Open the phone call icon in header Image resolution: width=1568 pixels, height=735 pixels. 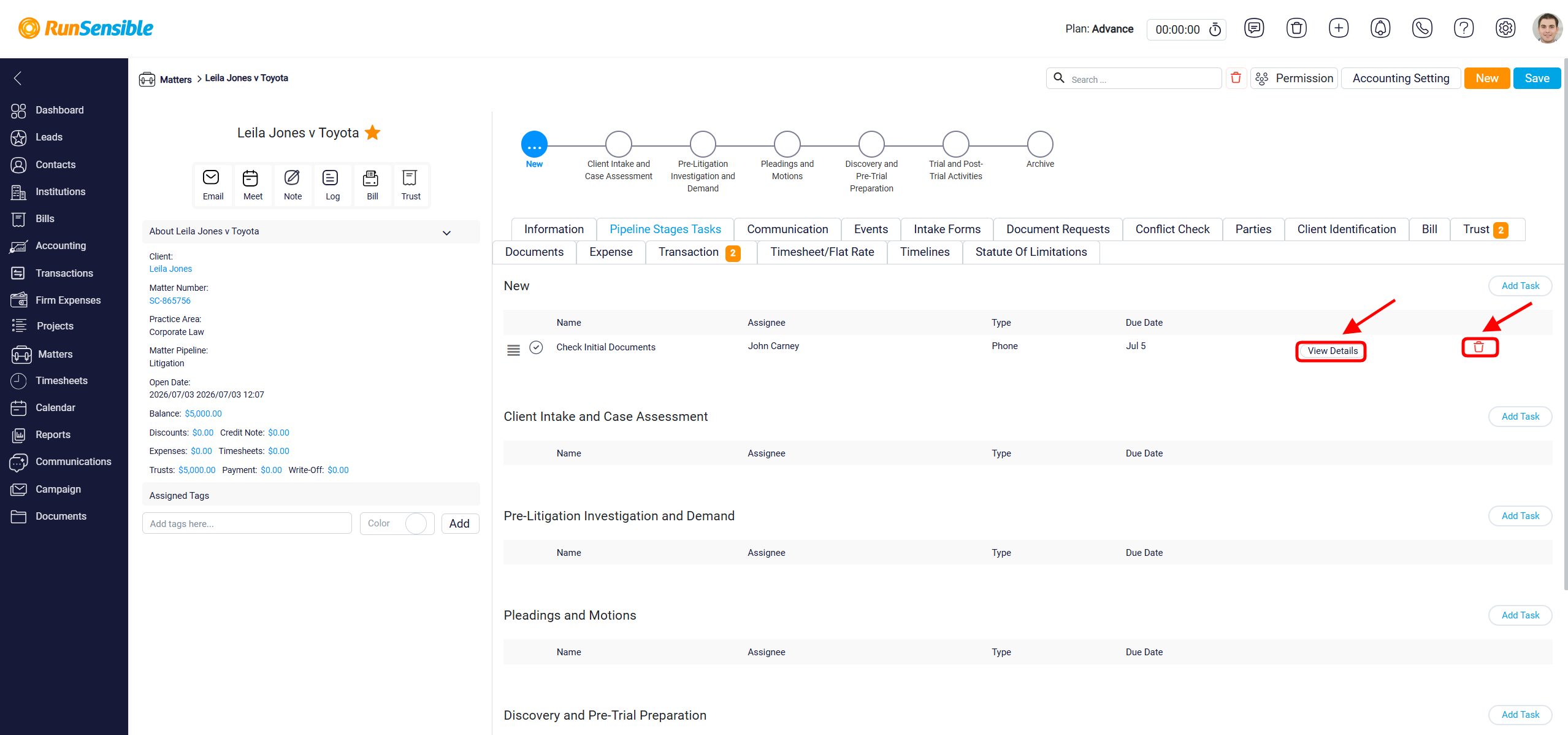(1422, 28)
